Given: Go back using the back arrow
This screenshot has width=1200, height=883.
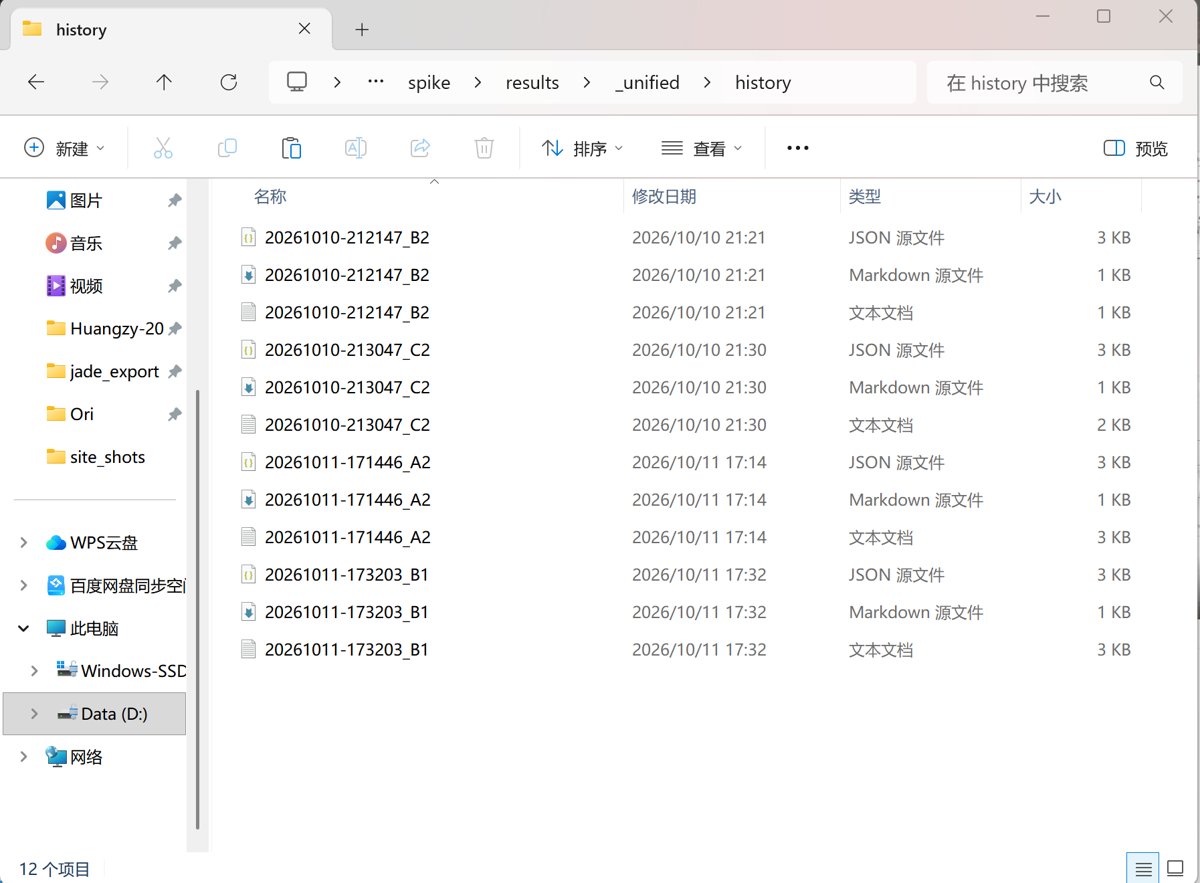Looking at the screenshot, I should click(36, 83).
